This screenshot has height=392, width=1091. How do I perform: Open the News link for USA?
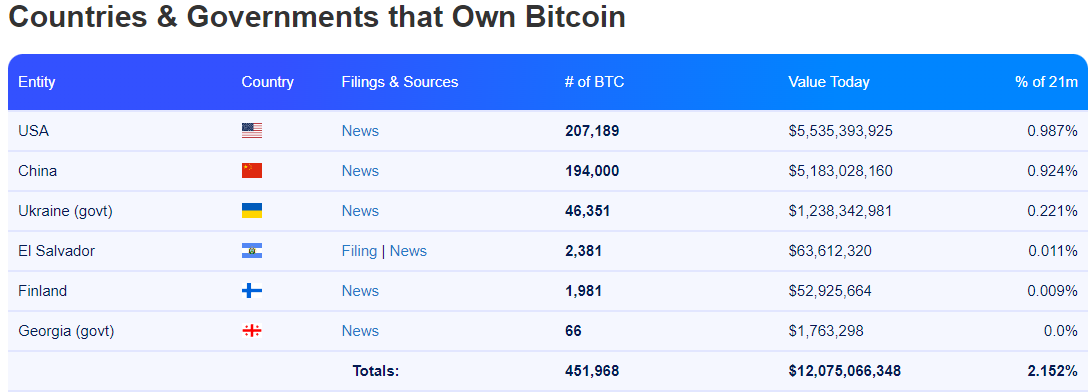(x=360, y=131)
